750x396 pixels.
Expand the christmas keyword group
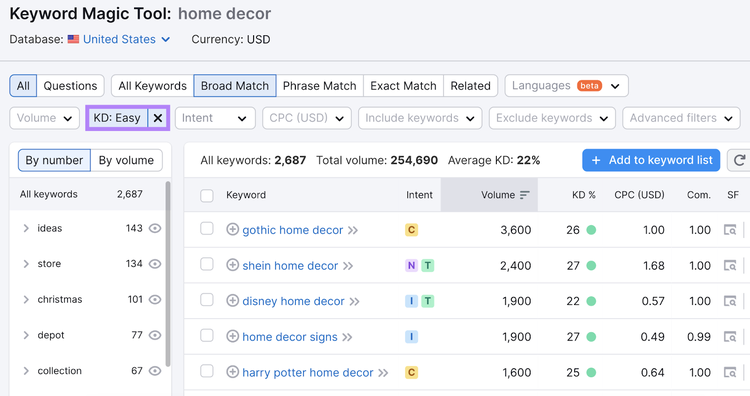point(26,299)
